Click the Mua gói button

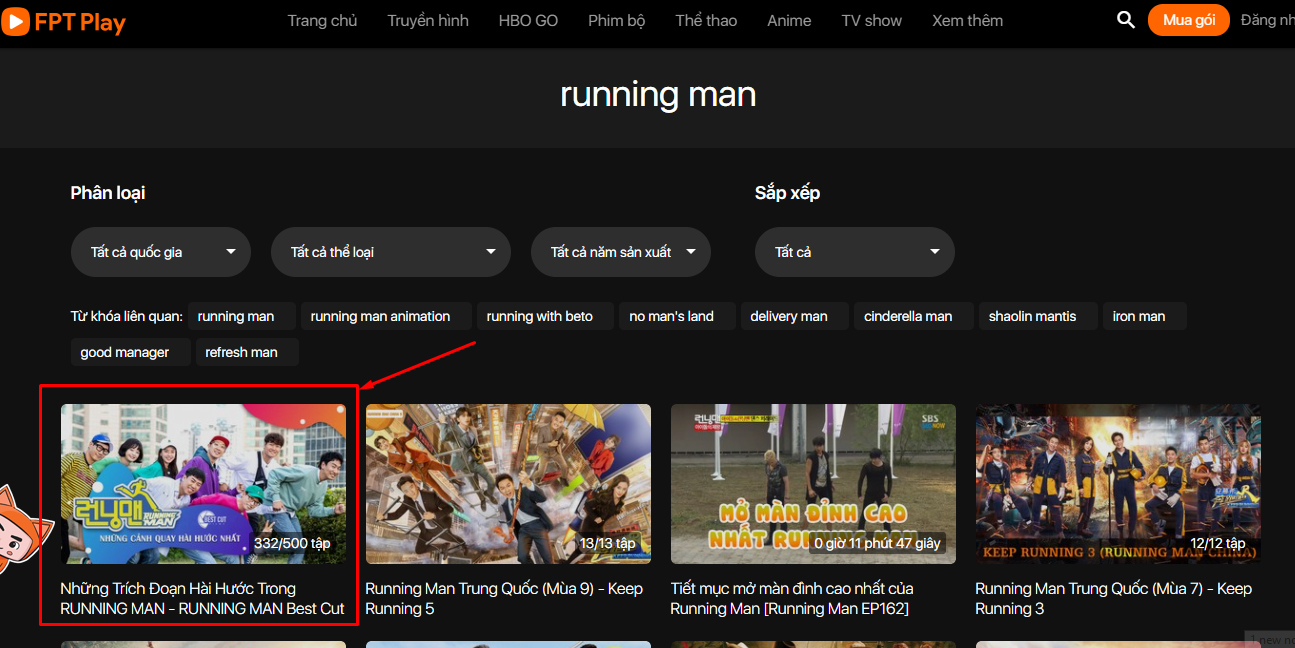point(1188,20)
